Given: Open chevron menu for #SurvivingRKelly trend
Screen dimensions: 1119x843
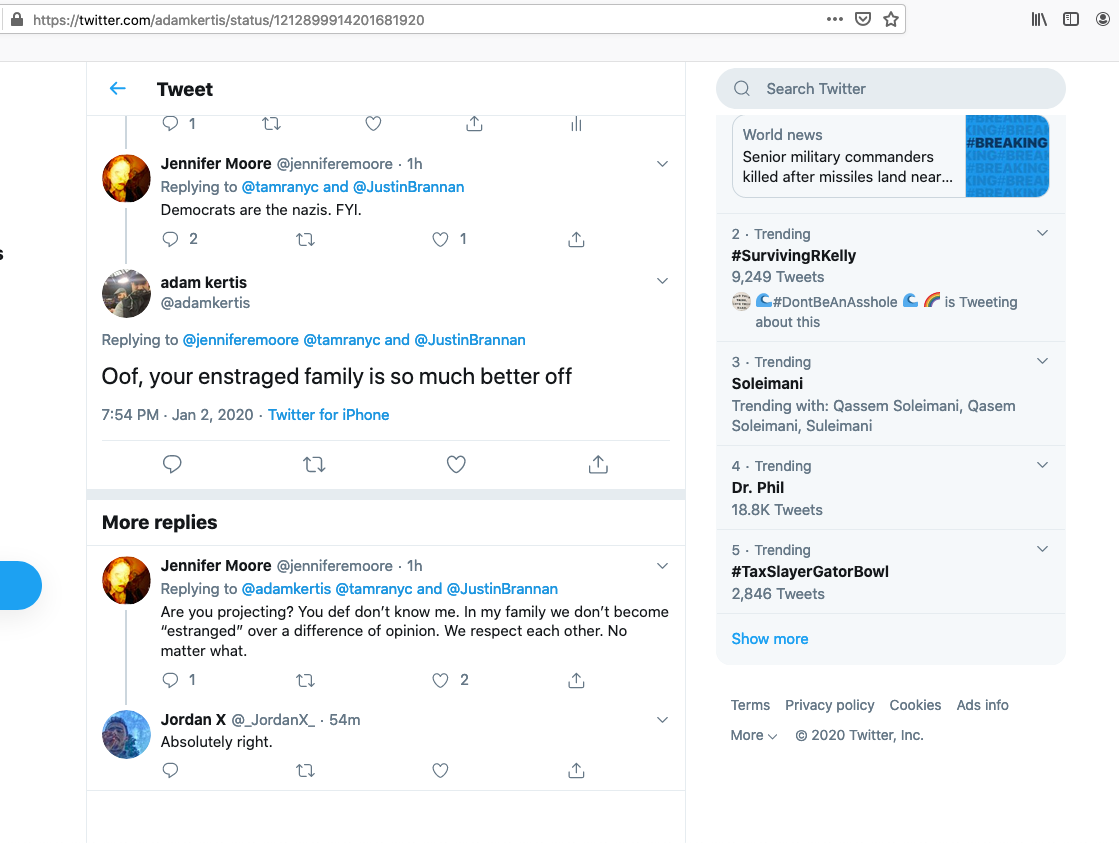Looking at the screenshot, I should click(1042, 234).
